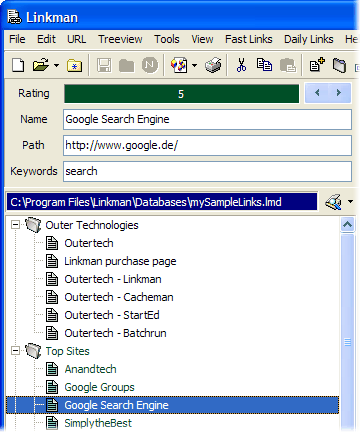Screen dimensions: 360x433
Task: Click the Keywords field containing search
Action: (207, 171)
